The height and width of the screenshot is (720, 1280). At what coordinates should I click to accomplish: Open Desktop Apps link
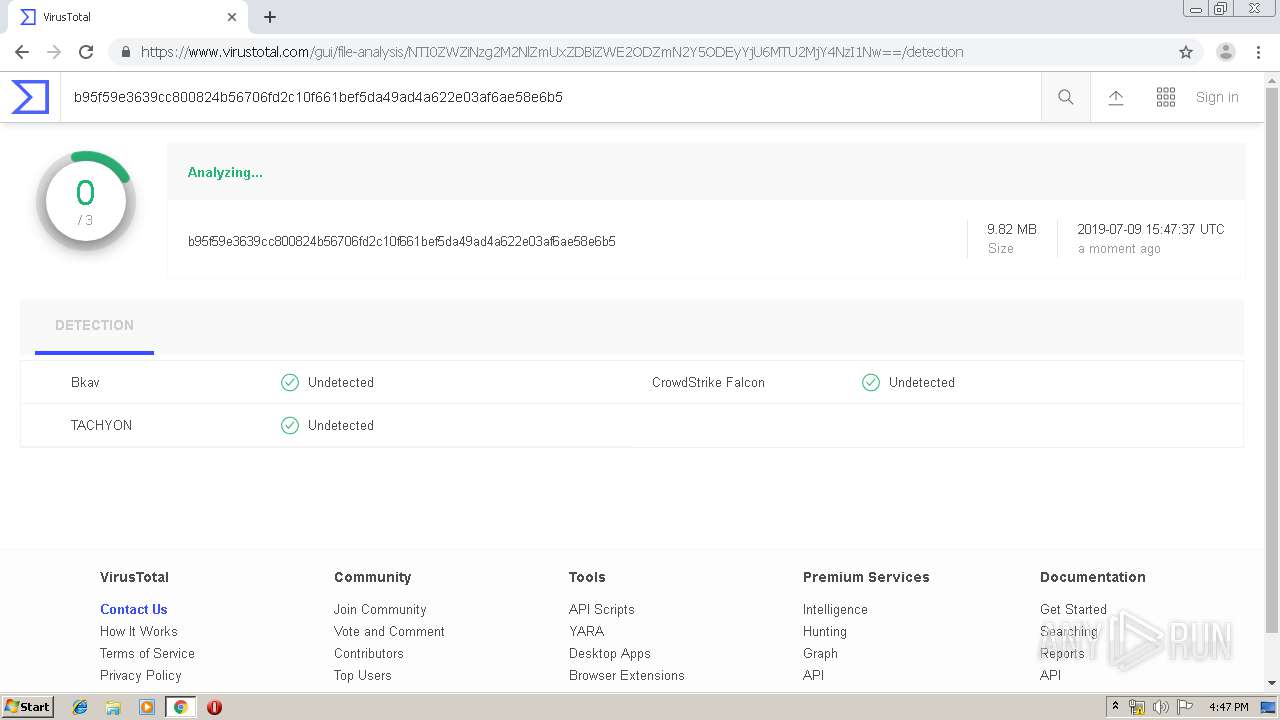coord(609,653)
